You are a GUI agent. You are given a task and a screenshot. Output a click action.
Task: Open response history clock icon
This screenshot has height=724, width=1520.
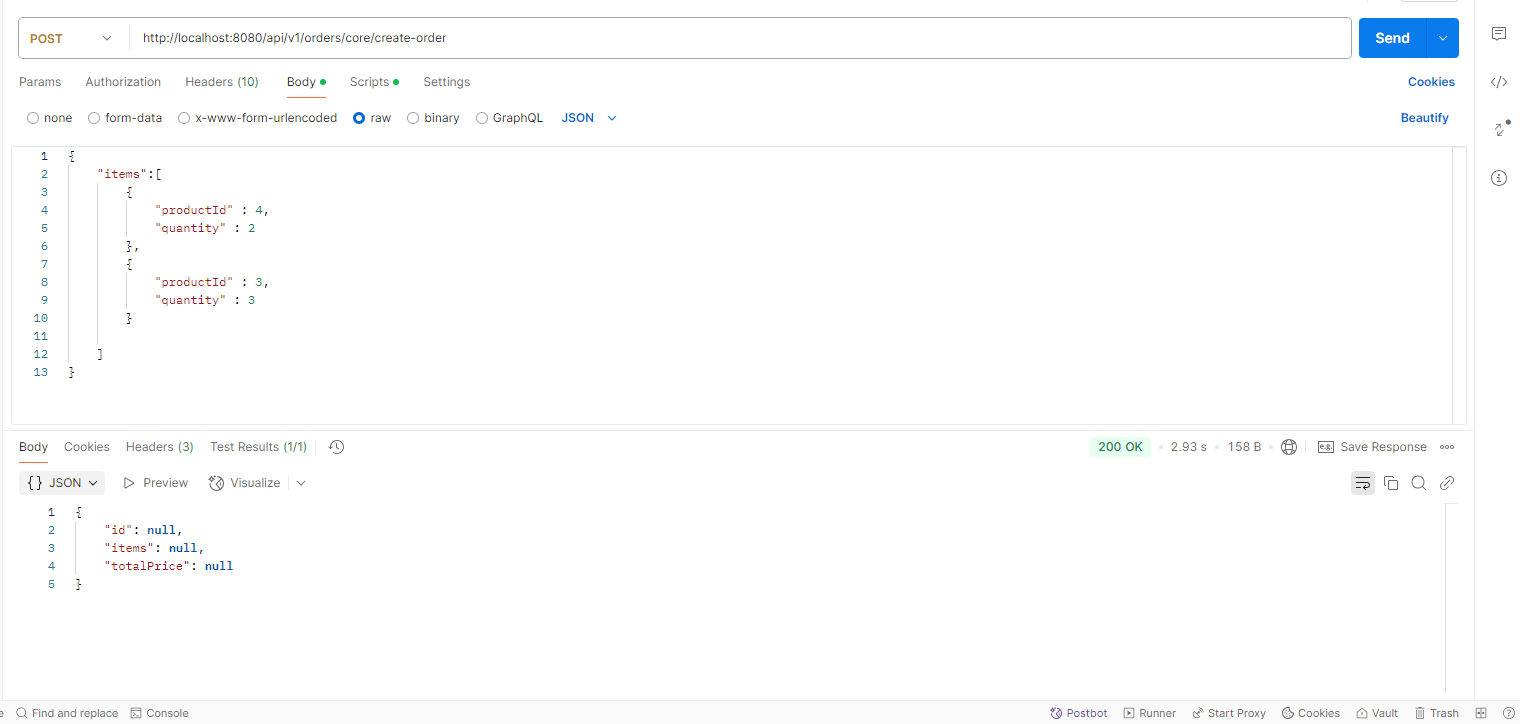point(336,447)
